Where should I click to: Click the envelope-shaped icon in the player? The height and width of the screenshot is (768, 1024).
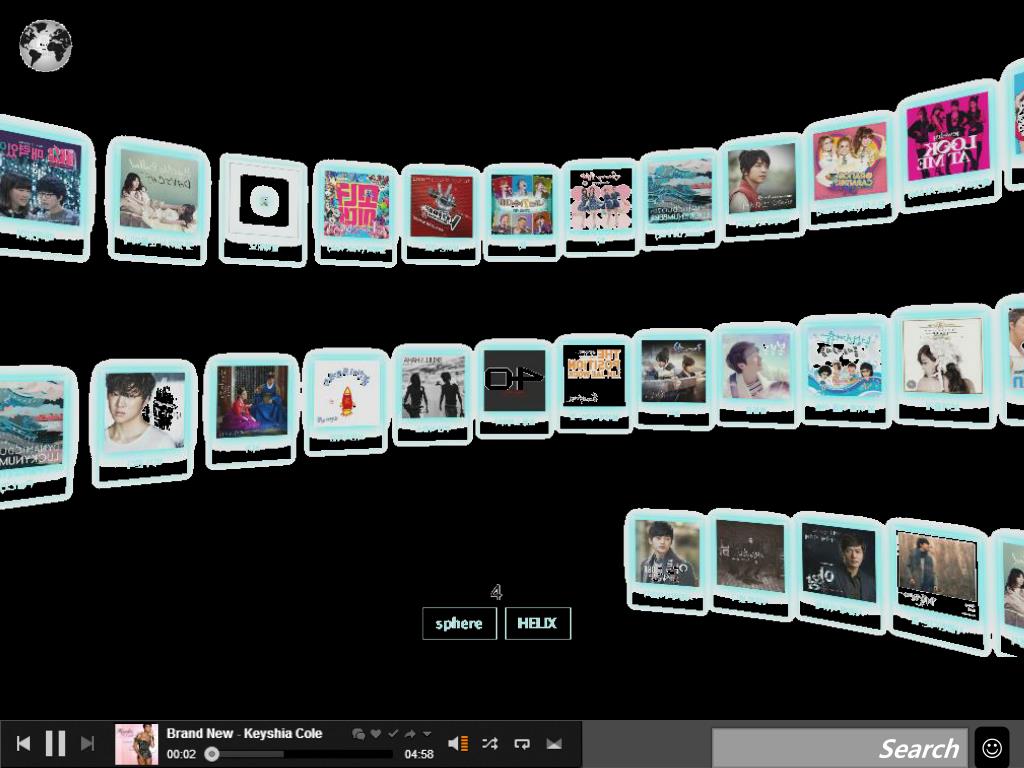coord(554,743)
